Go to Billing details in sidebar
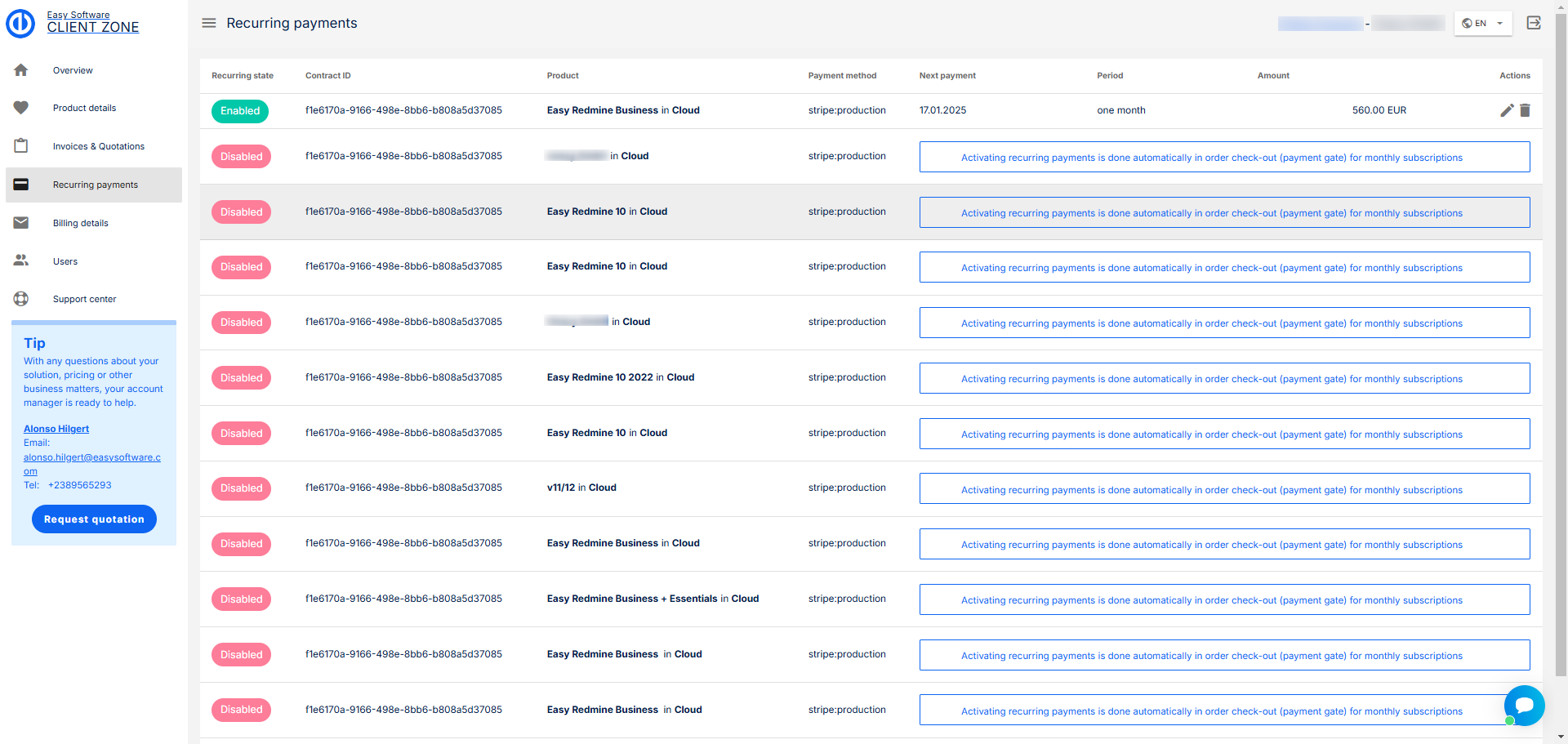This screenshot has width=1568, height=744. pos(80,223)
